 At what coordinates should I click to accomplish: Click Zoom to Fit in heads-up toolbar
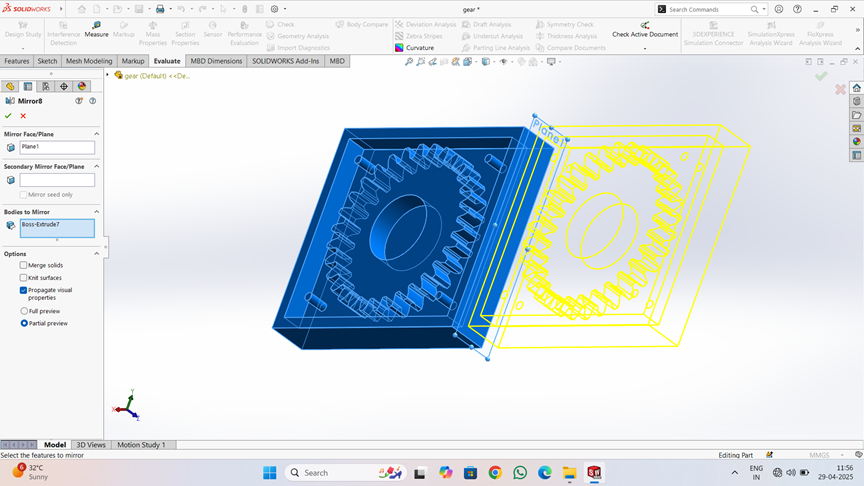(x=409, y=62)
